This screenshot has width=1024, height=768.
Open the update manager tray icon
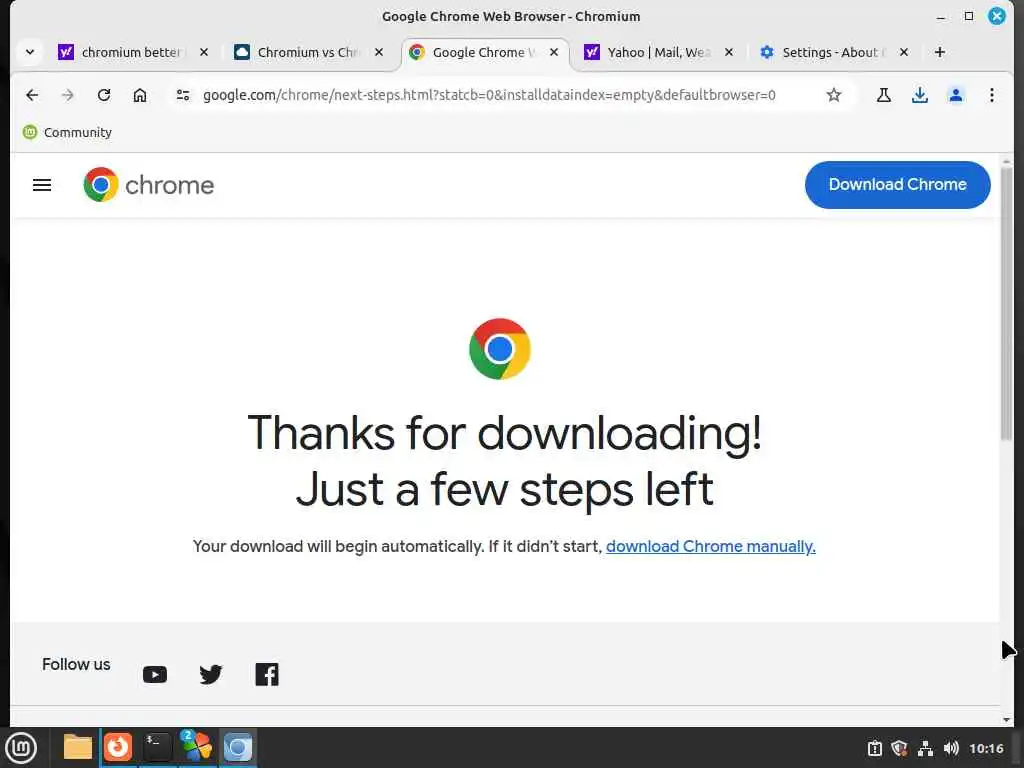(874, 748)
